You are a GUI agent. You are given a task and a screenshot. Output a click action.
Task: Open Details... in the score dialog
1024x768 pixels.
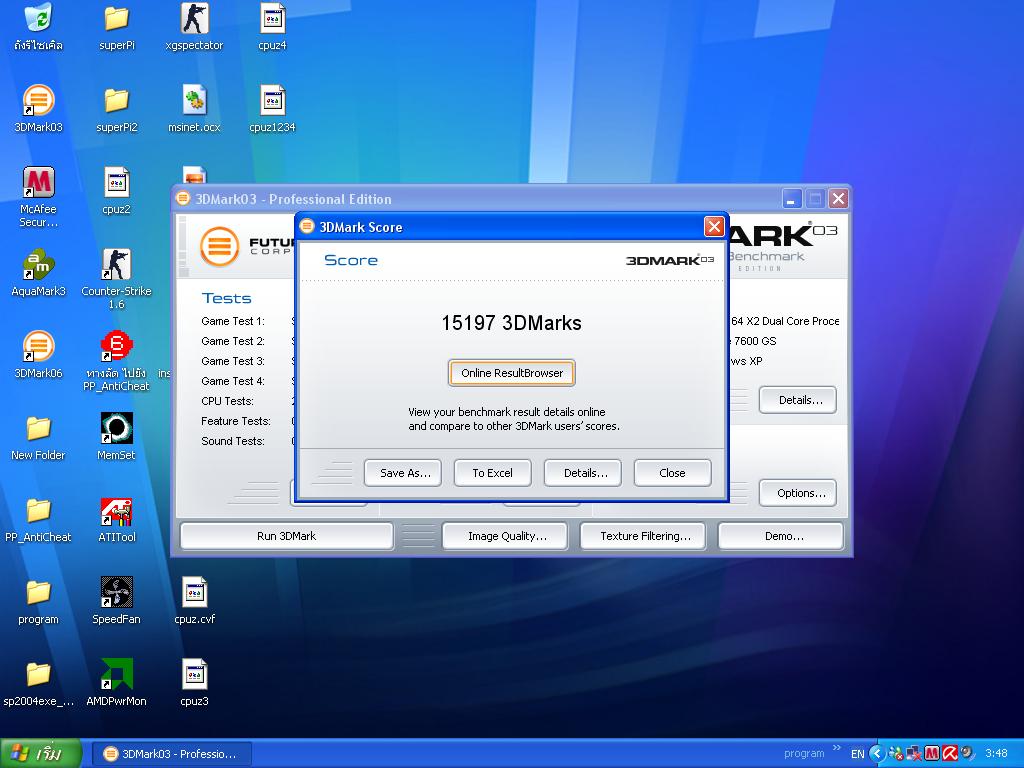(583, 473)
